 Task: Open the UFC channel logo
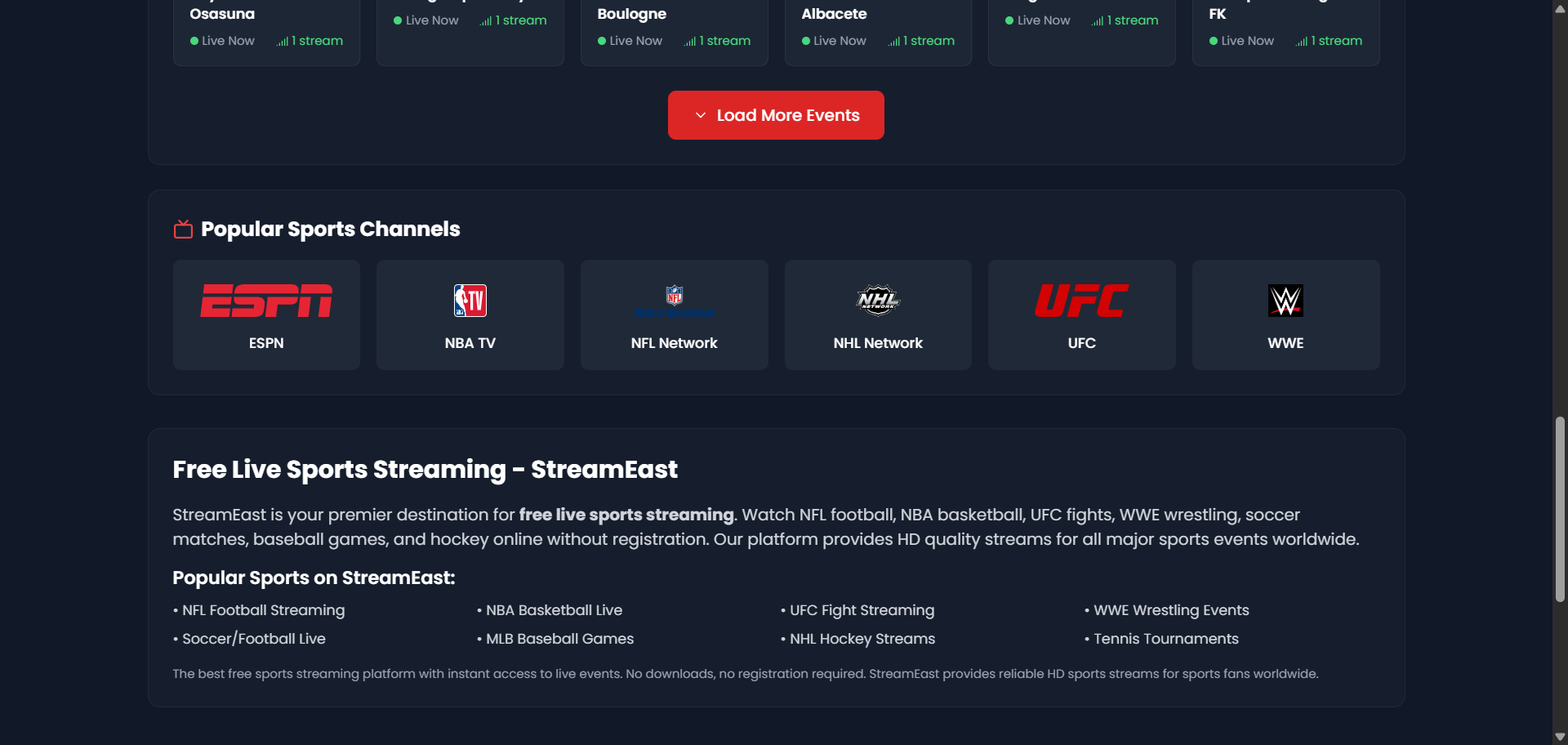tap(1081, 300)
